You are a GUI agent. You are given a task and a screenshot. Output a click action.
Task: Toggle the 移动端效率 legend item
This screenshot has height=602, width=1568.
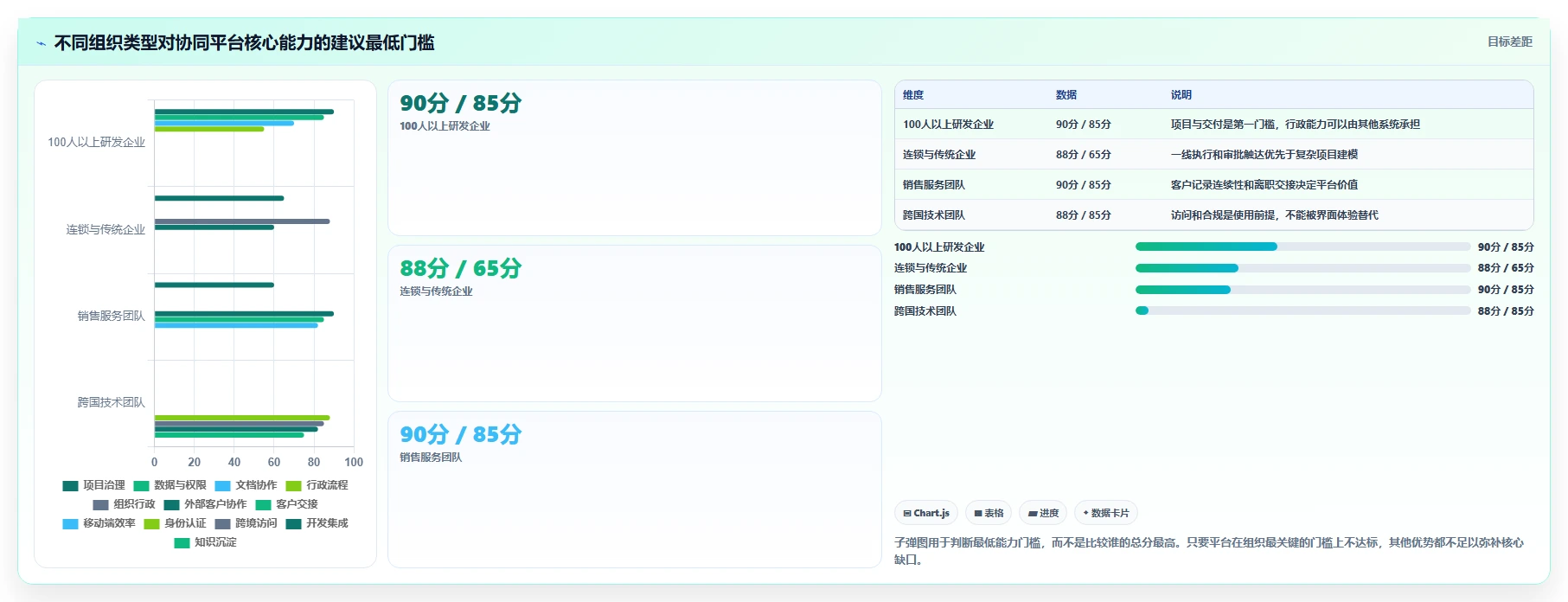click(x=99, y=523)
